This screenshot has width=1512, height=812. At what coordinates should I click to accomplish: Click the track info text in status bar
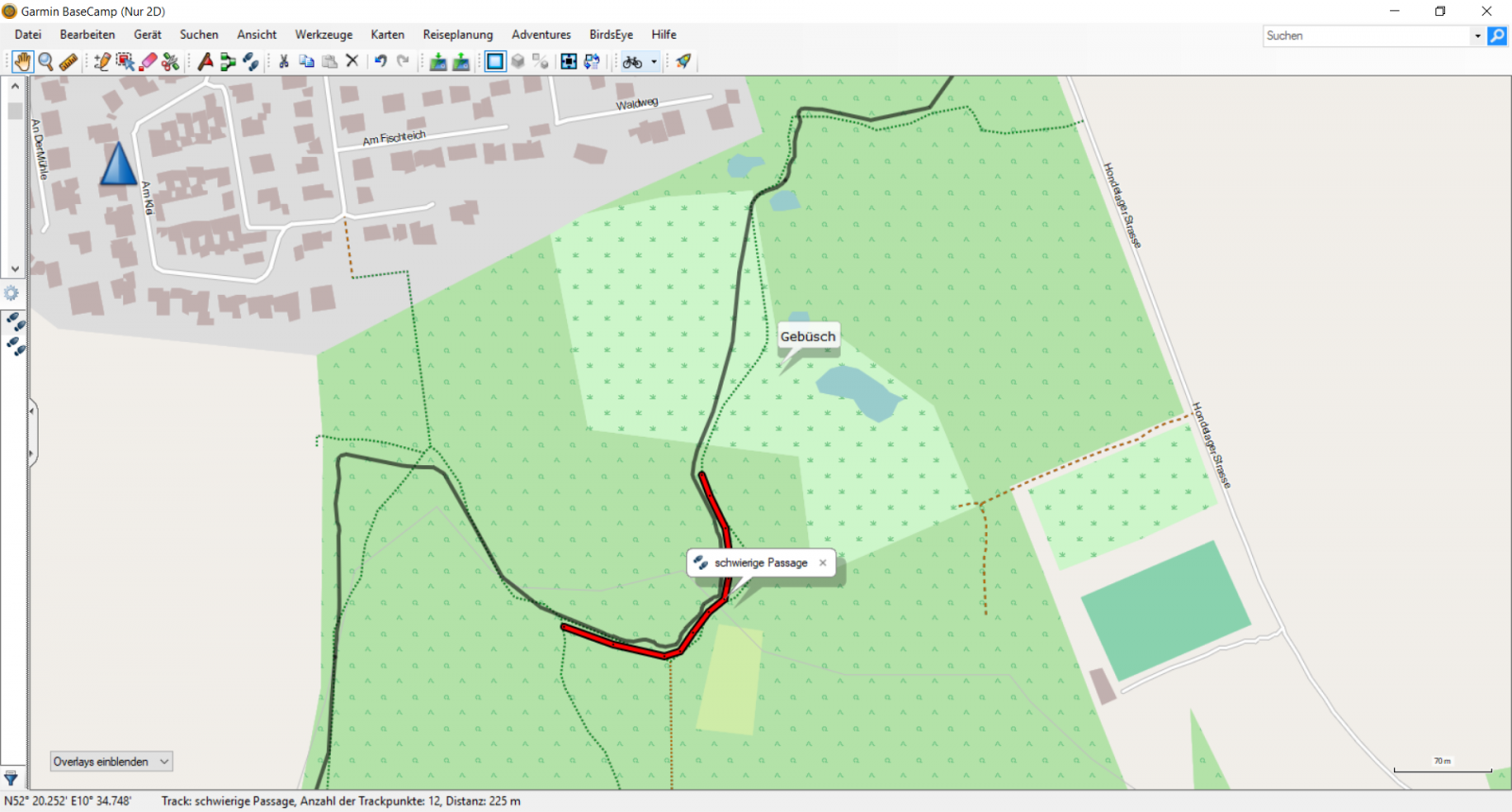340,801
